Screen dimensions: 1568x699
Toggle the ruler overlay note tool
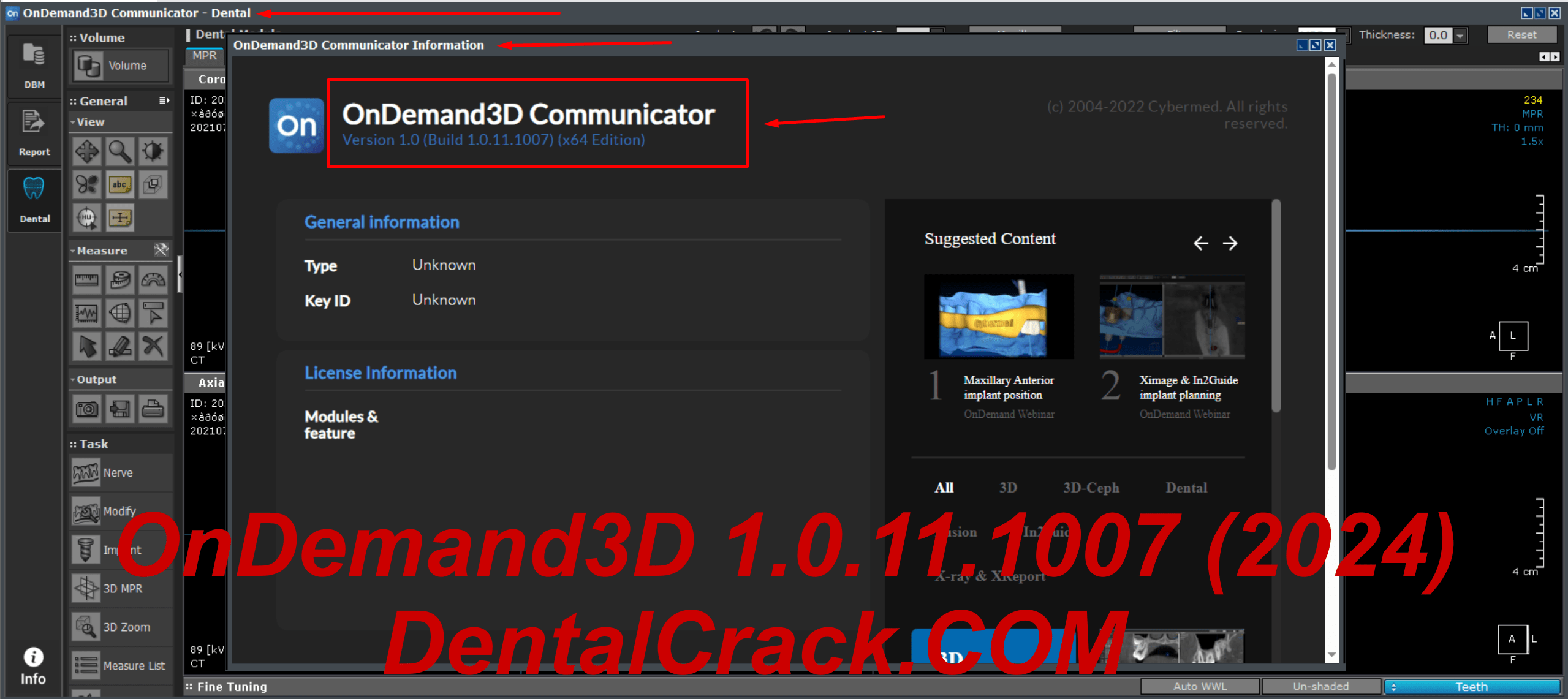[x=119, y=217]
